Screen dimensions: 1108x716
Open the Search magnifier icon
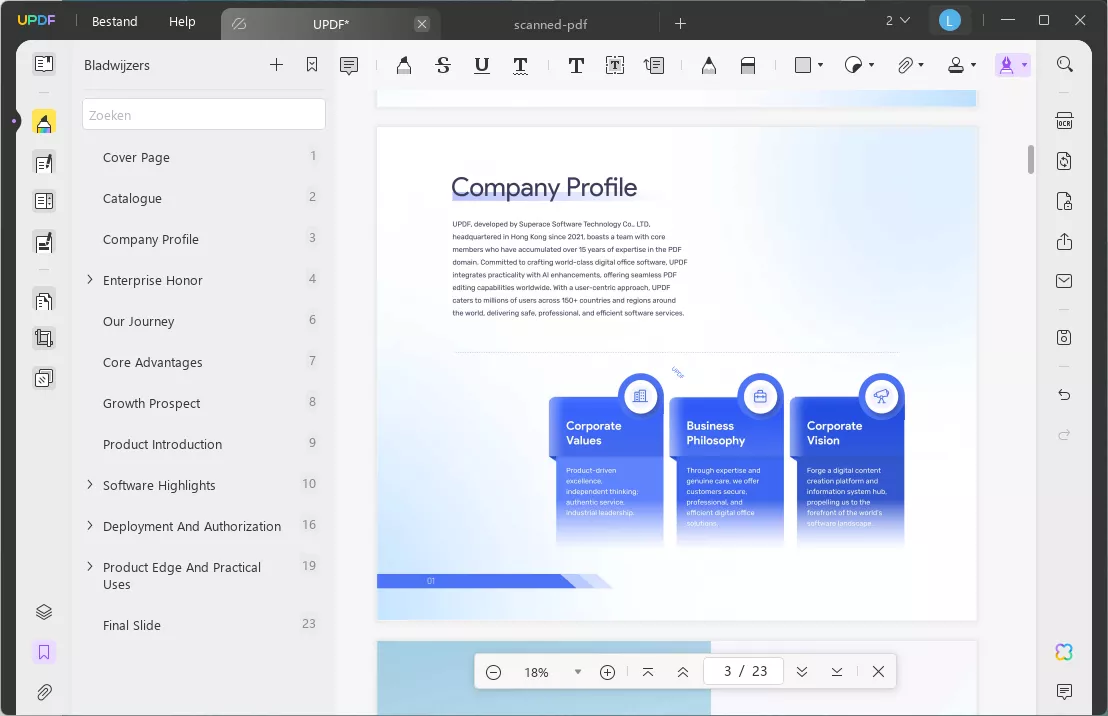[x=1064, y=64]
